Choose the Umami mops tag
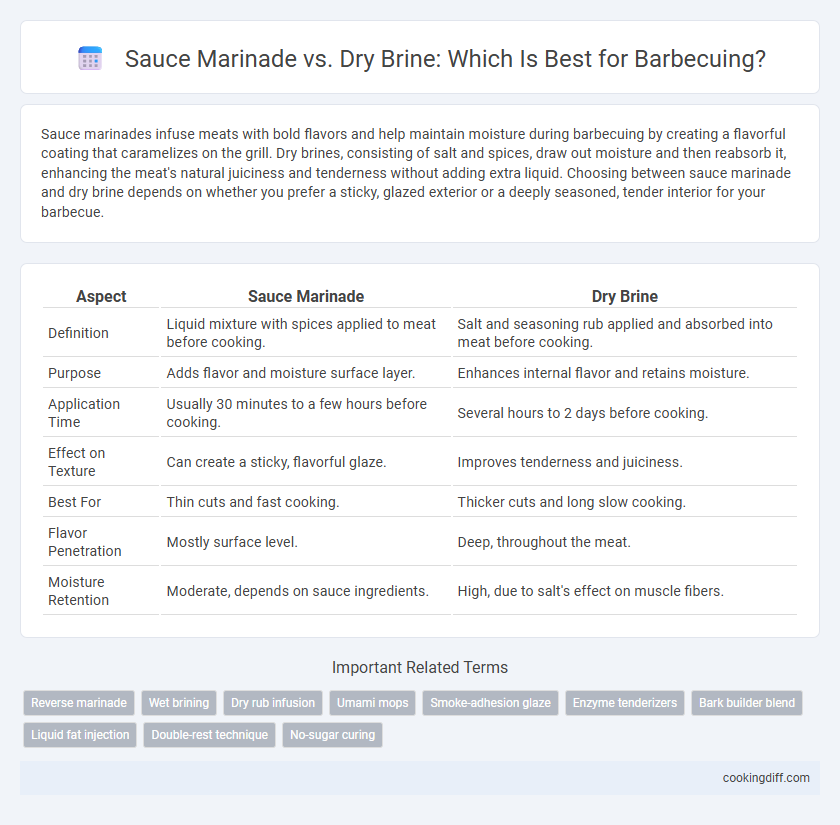The width and height of the screenshot is (840, 825). pyautogui.click(x=372, y=703)
